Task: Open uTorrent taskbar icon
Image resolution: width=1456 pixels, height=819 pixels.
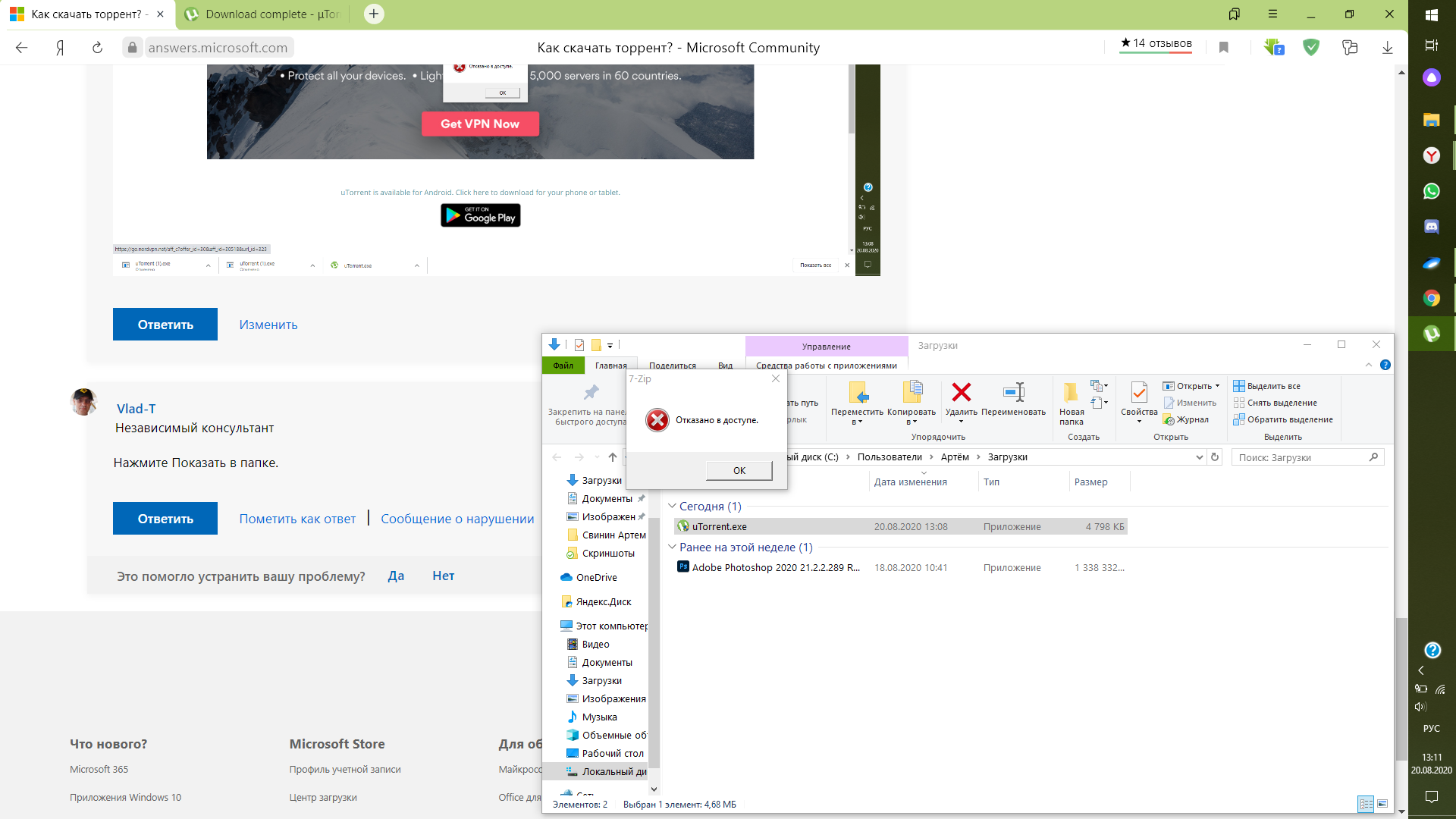Action: pyautogui.click(x=1431, y=334)
